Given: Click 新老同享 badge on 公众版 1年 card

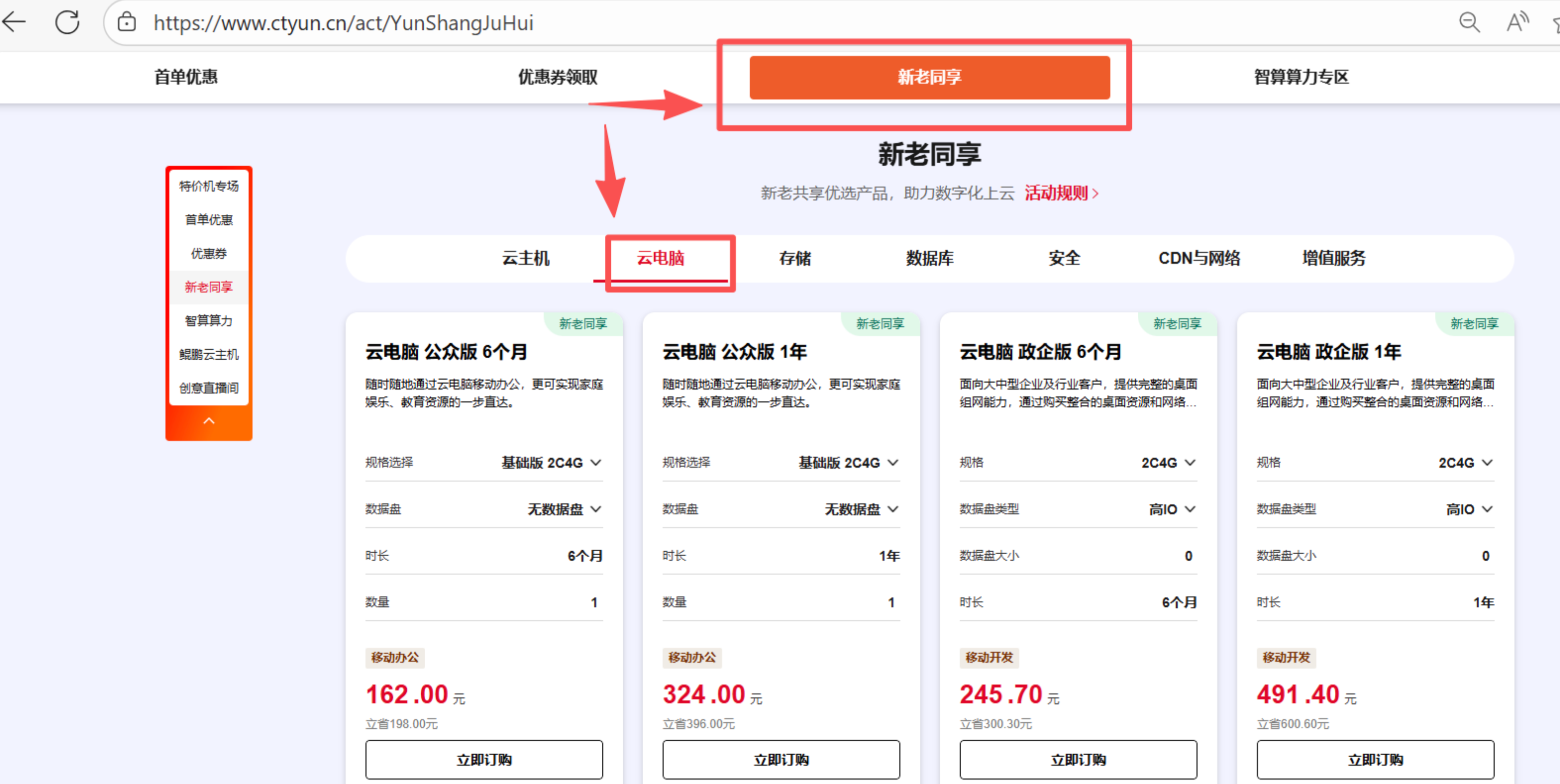Looking at the screenshot, I should pos(880,324).
